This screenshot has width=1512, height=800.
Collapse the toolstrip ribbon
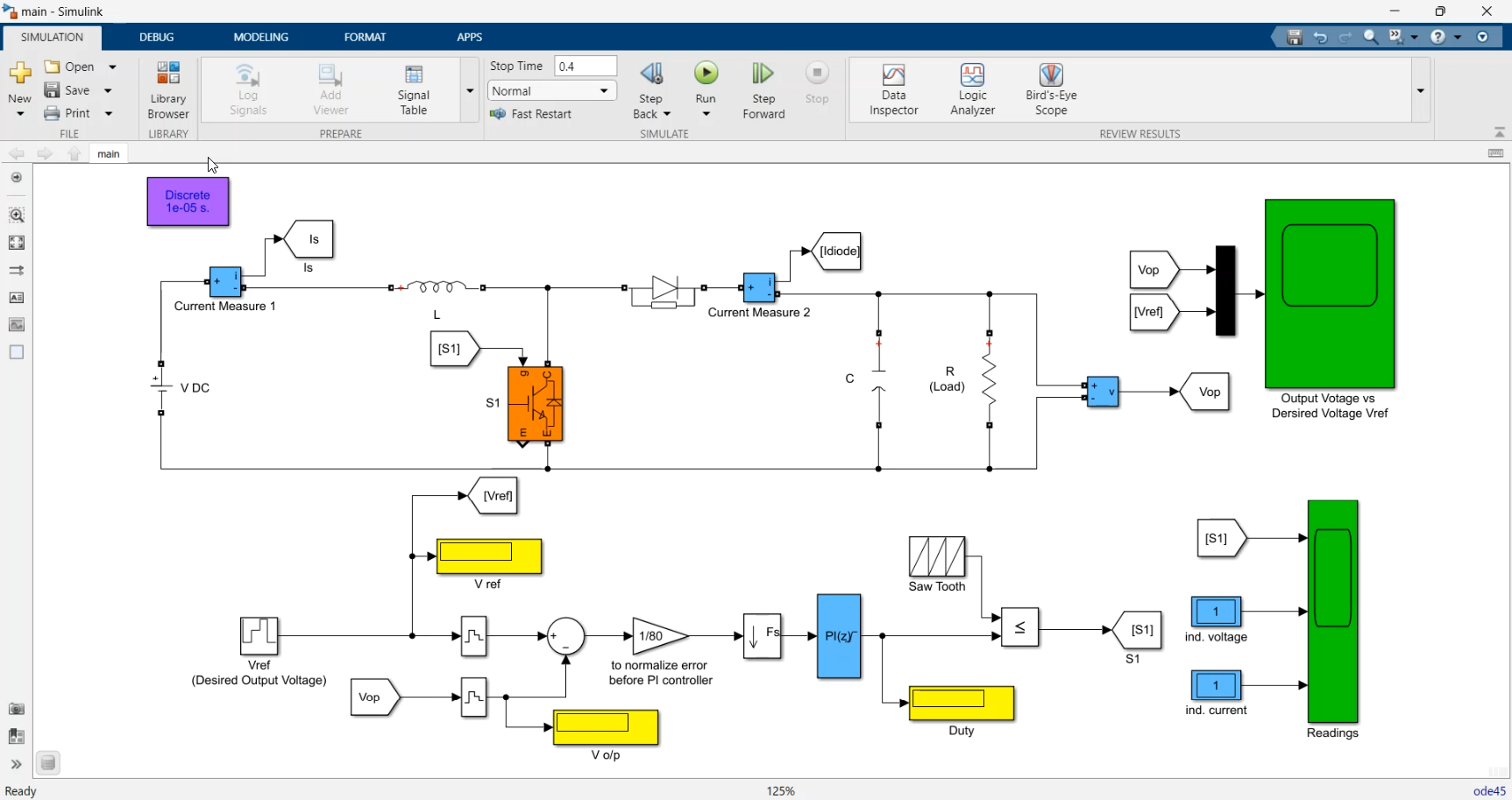(x=1500, y=132)
